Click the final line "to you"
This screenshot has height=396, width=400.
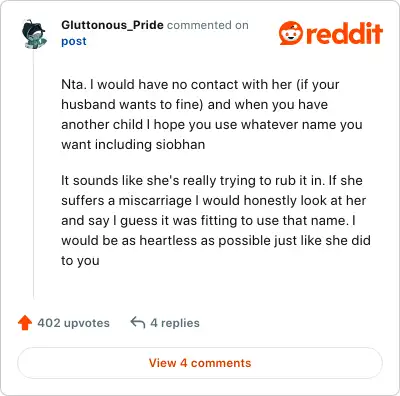coord(80,261)
